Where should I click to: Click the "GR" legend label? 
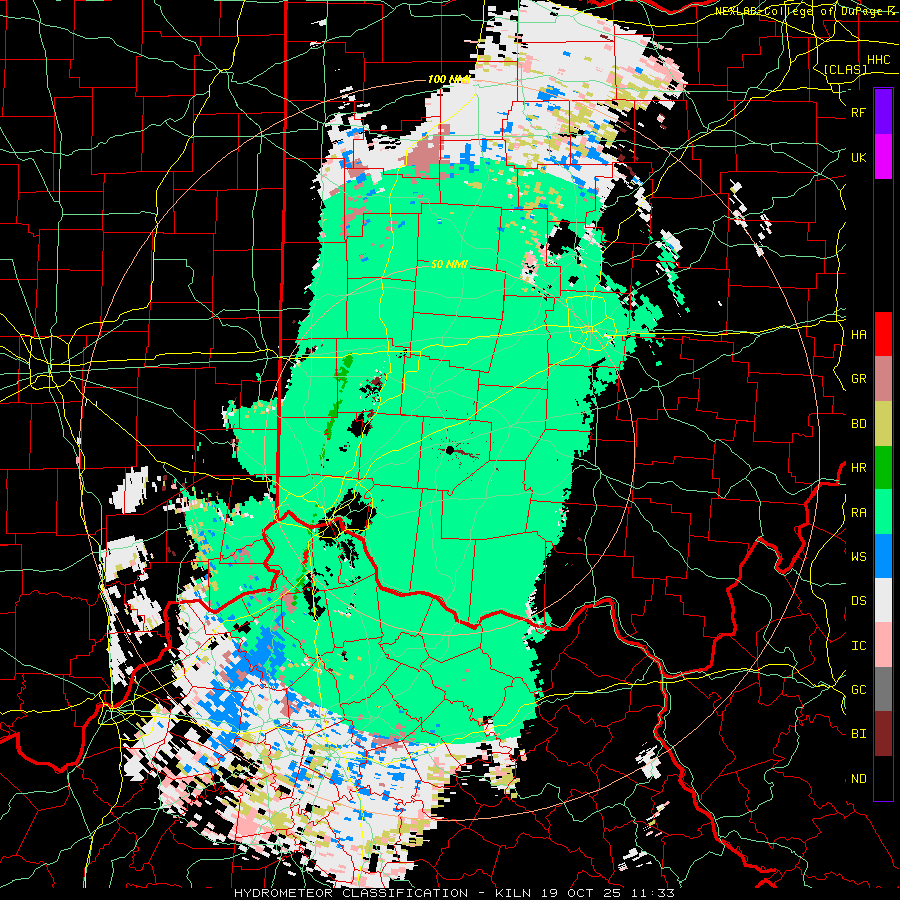(x=858, y=379)
